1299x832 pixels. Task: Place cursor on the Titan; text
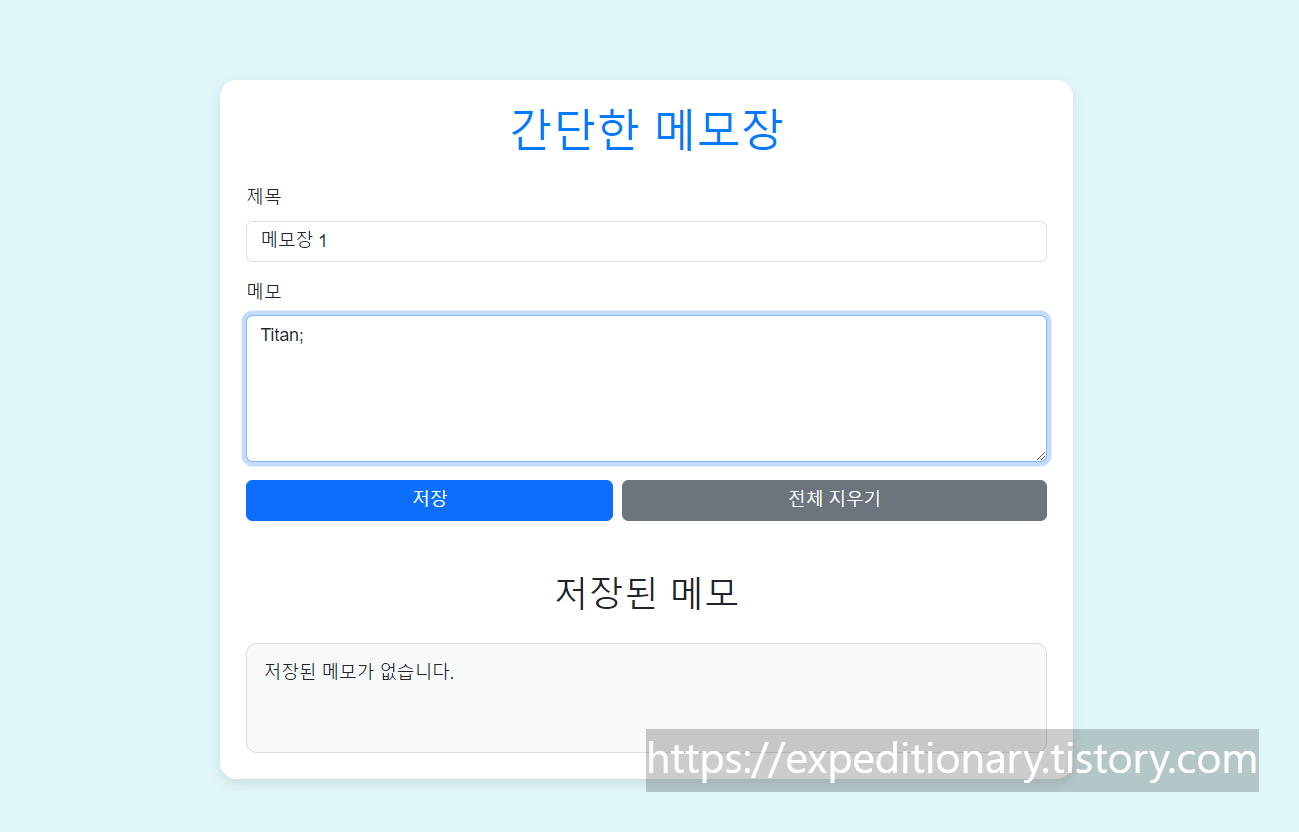282,335
